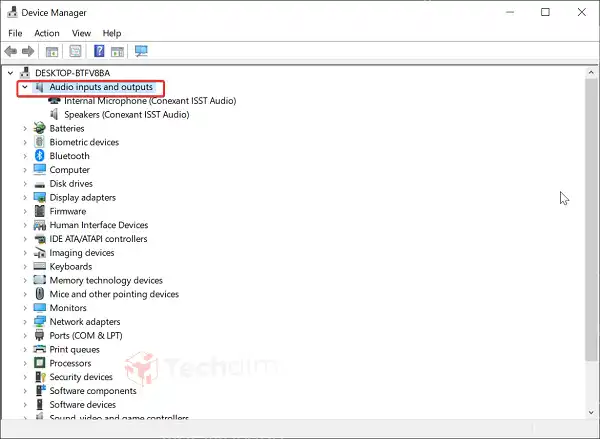
Task: Expand Software devices chevron
Action: 25,405
